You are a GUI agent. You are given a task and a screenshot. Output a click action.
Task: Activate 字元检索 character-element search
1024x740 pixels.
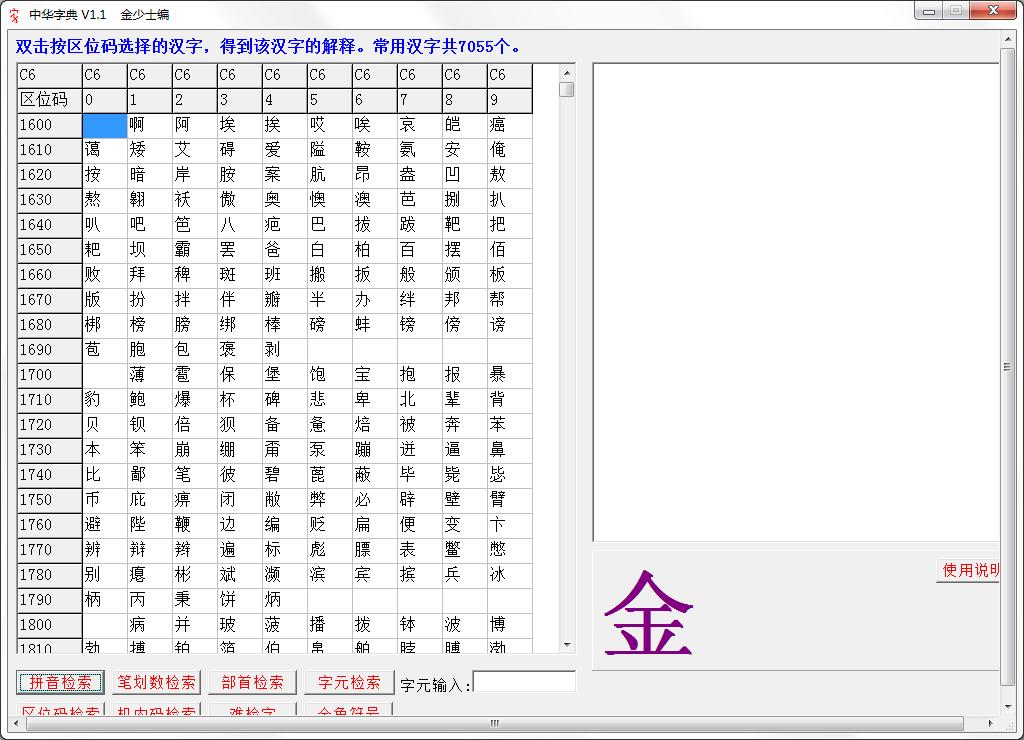pyautogui.click(x=348, y=682)
